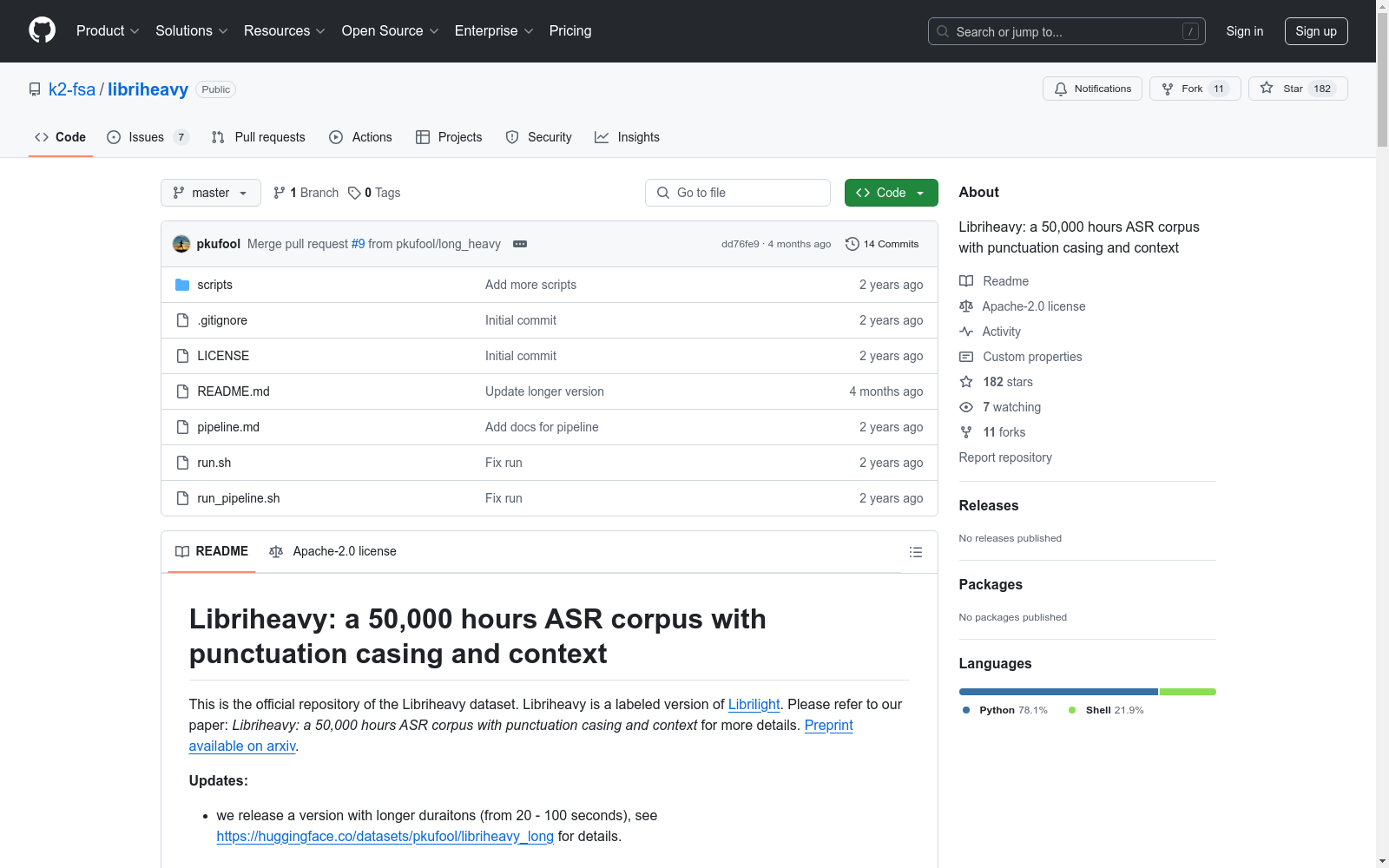
Task: Open the 'Update longer version' commit message
Action: pos(544,391)
